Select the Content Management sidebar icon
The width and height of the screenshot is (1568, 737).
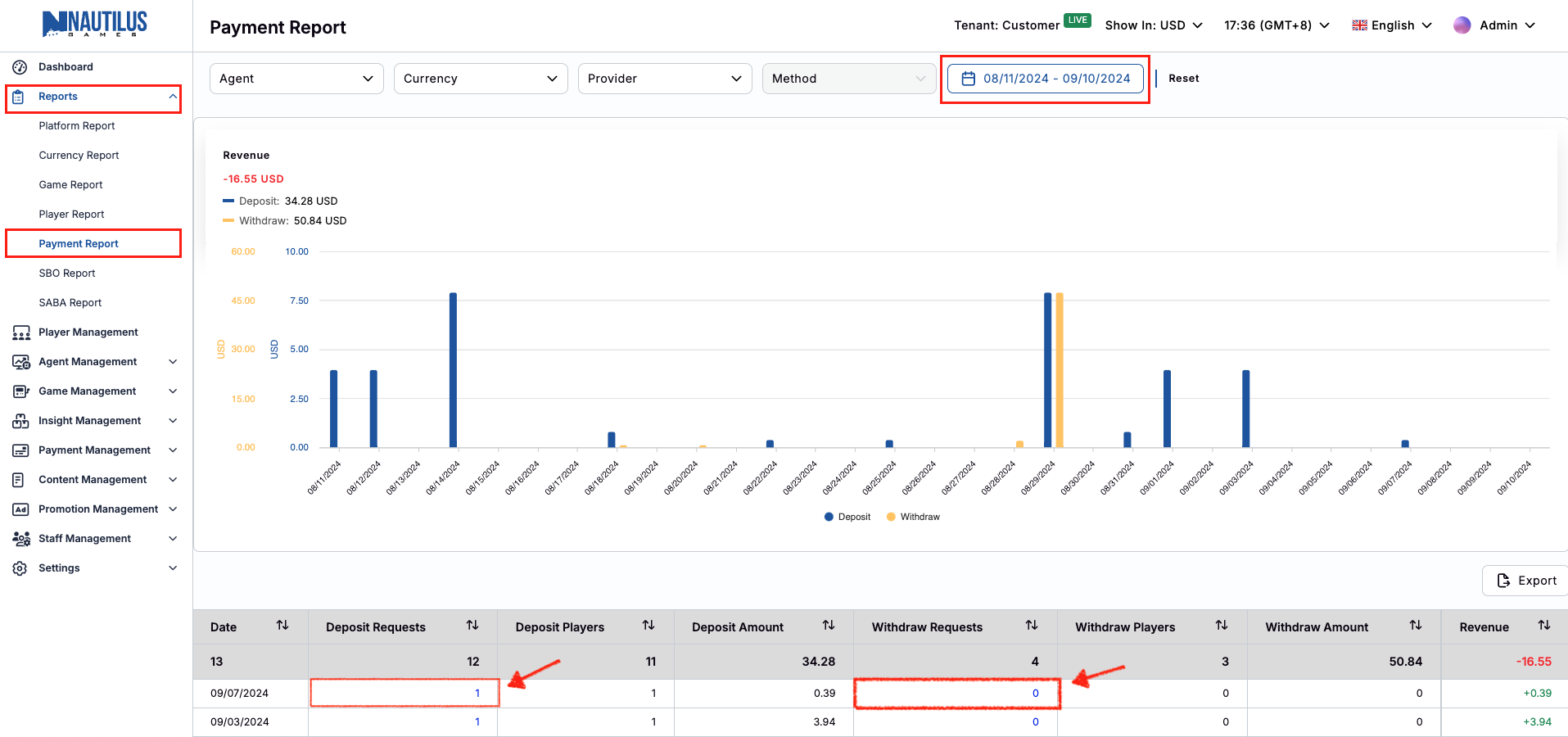pyautogui.click(x=20, y=479)
